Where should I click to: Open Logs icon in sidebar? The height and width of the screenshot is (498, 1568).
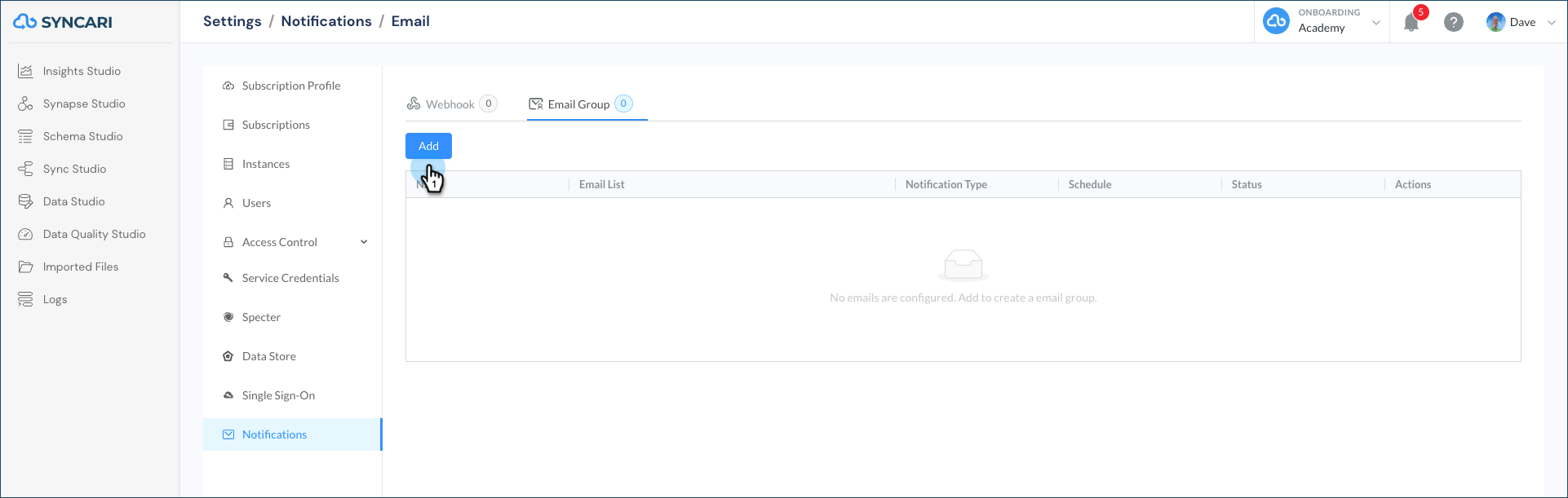tap(25, 299)
